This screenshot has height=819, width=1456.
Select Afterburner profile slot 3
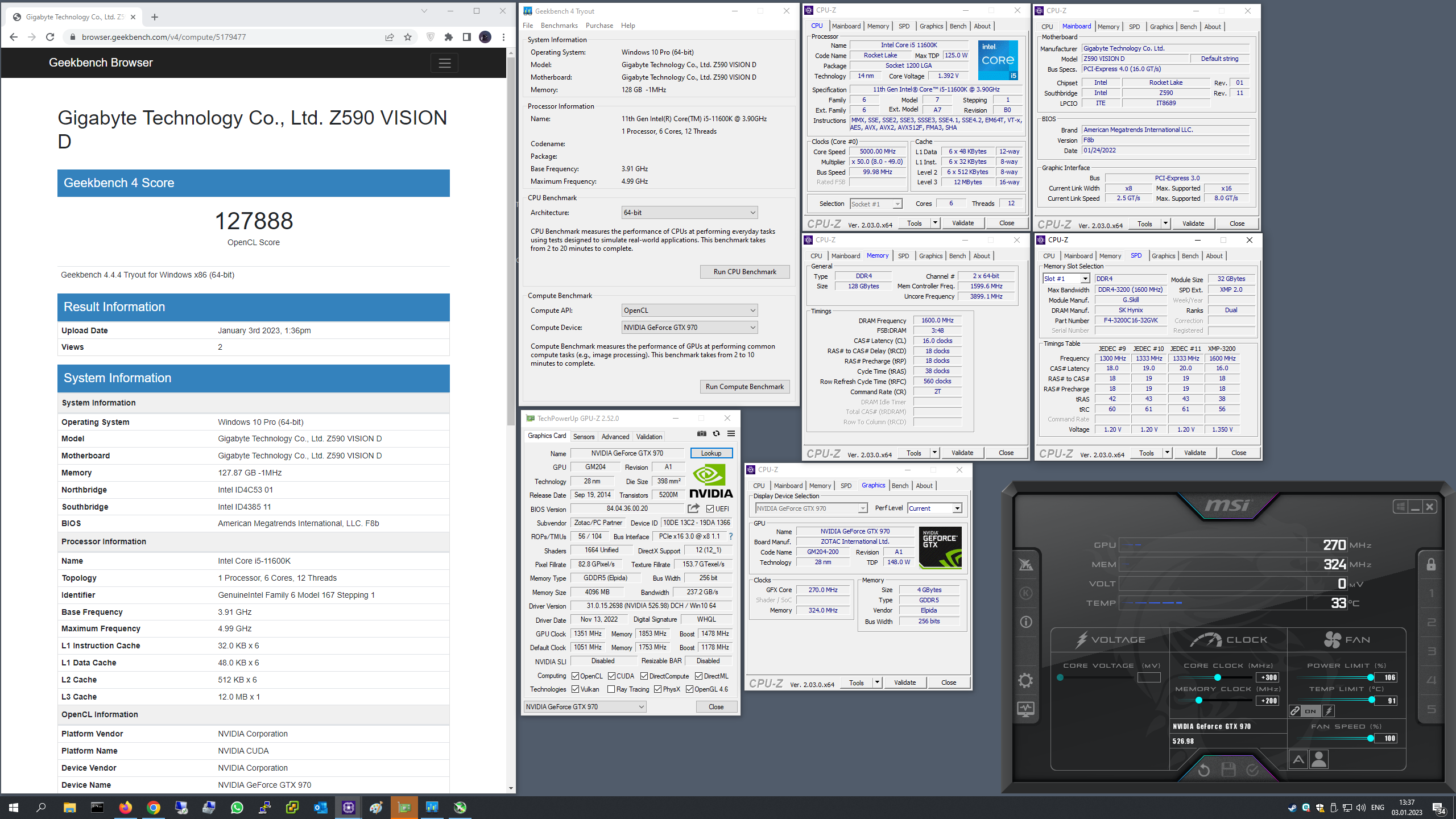click(1432, 651)
